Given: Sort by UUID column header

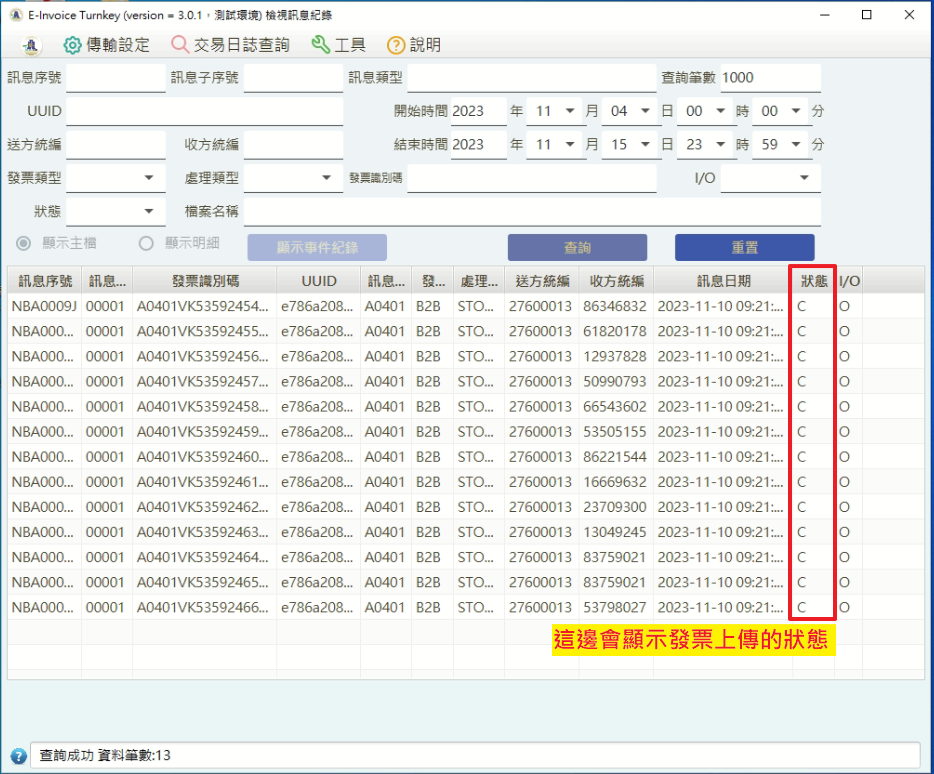Looking at the screenshot, I should pyautogui.click(x=319, y=281).
